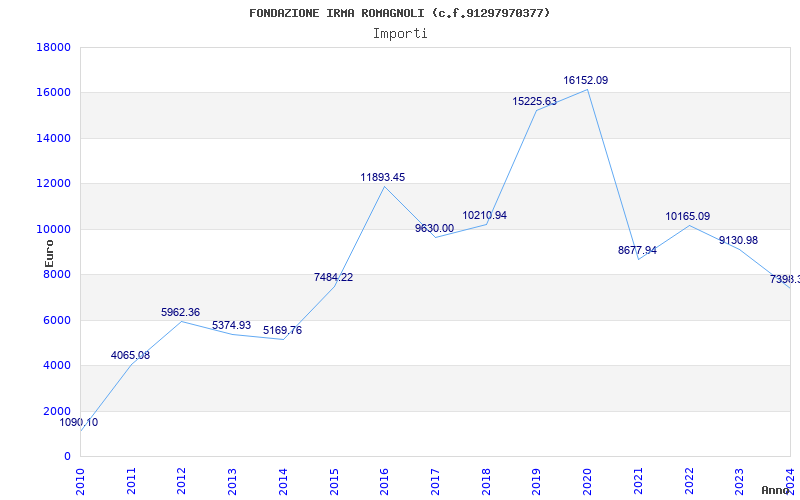Click the 2019 x-axis year label
800x500 pixels.
(x=536, y=481)
